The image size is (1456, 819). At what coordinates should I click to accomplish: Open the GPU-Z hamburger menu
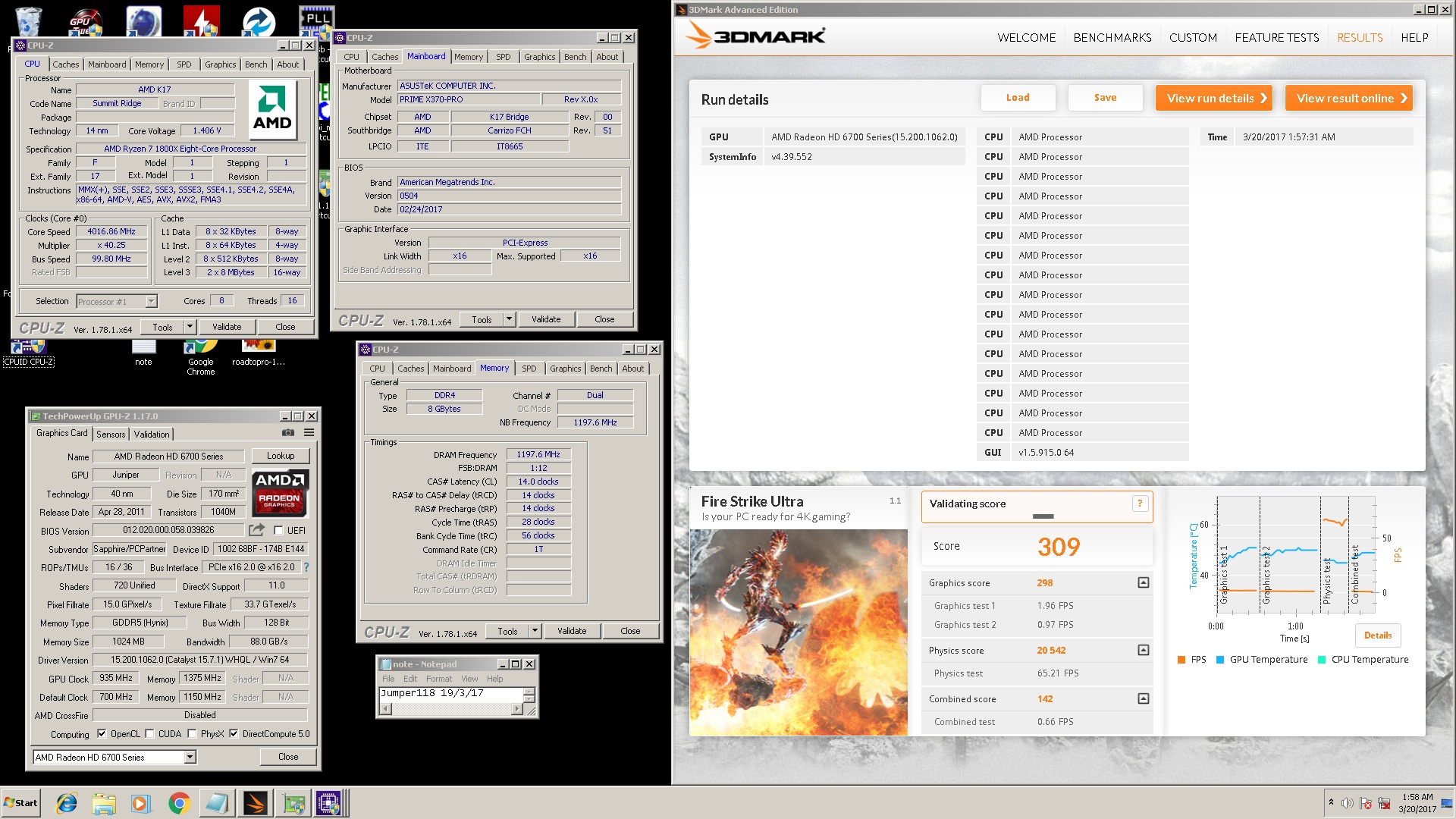pyautogui.click(x=309, y=432)
